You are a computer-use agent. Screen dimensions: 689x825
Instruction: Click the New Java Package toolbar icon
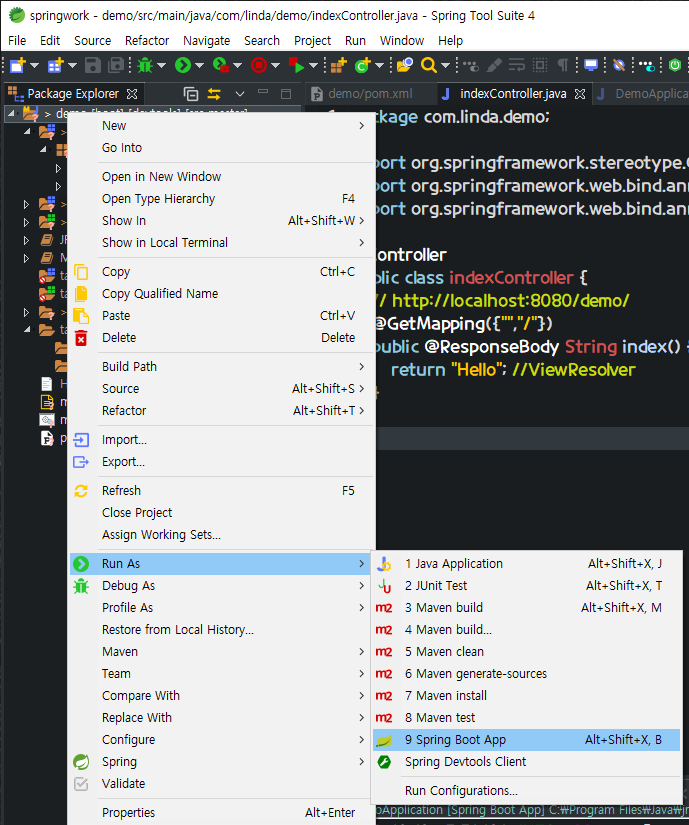point(339,65)
